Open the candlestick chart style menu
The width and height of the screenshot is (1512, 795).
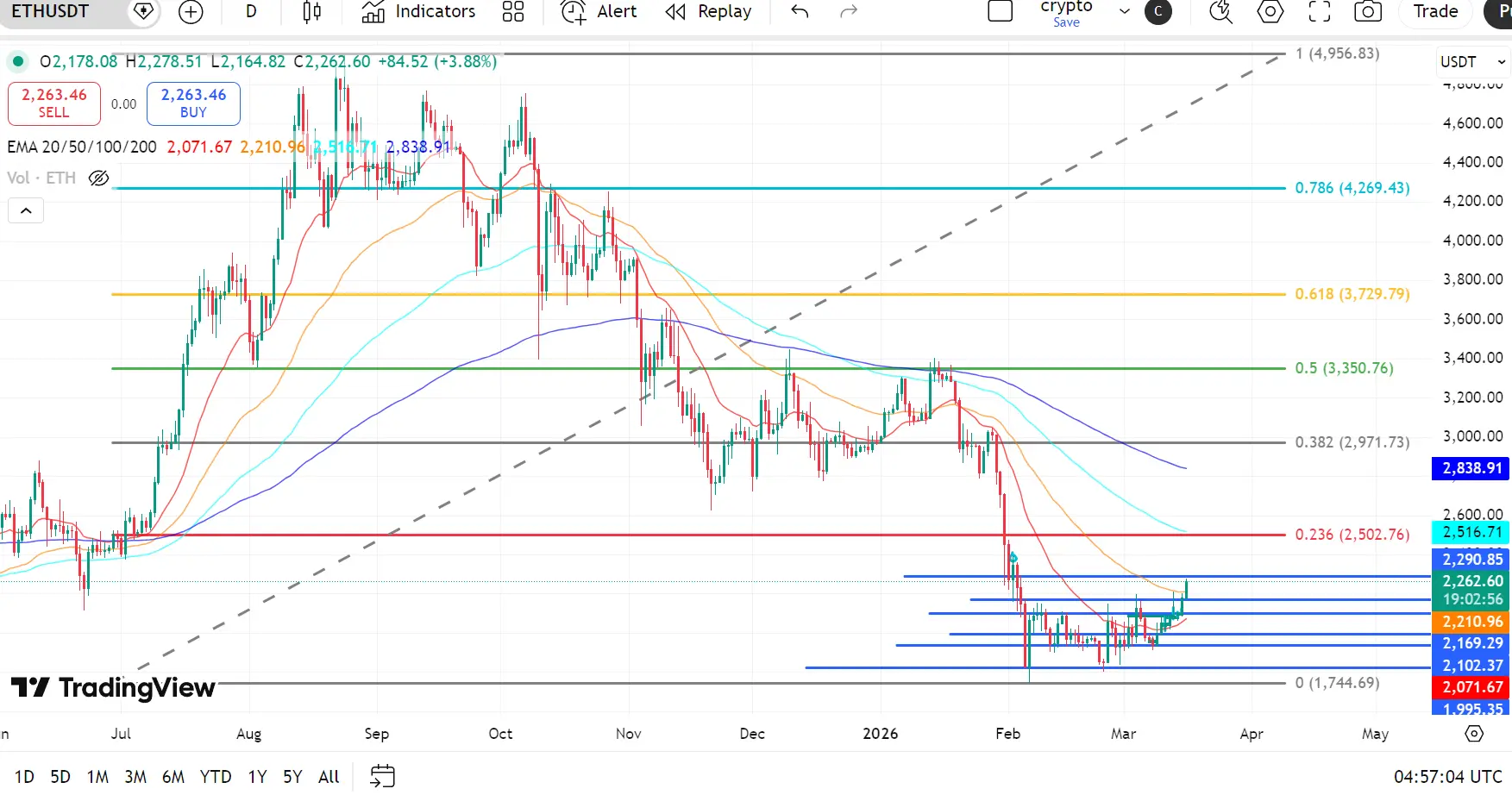(312, 12)
